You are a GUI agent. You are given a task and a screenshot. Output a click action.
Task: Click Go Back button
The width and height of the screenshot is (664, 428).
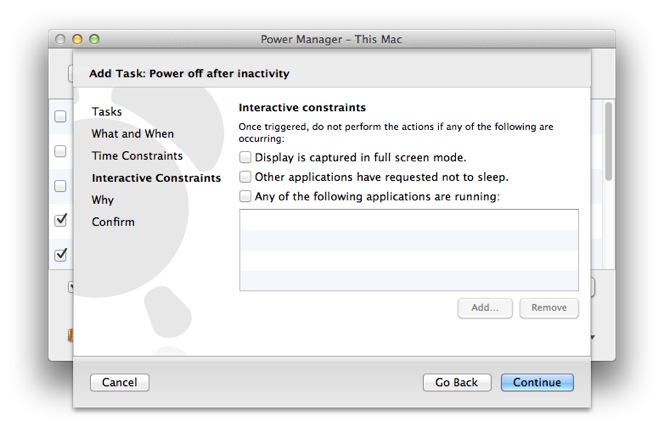pos(457,382)
